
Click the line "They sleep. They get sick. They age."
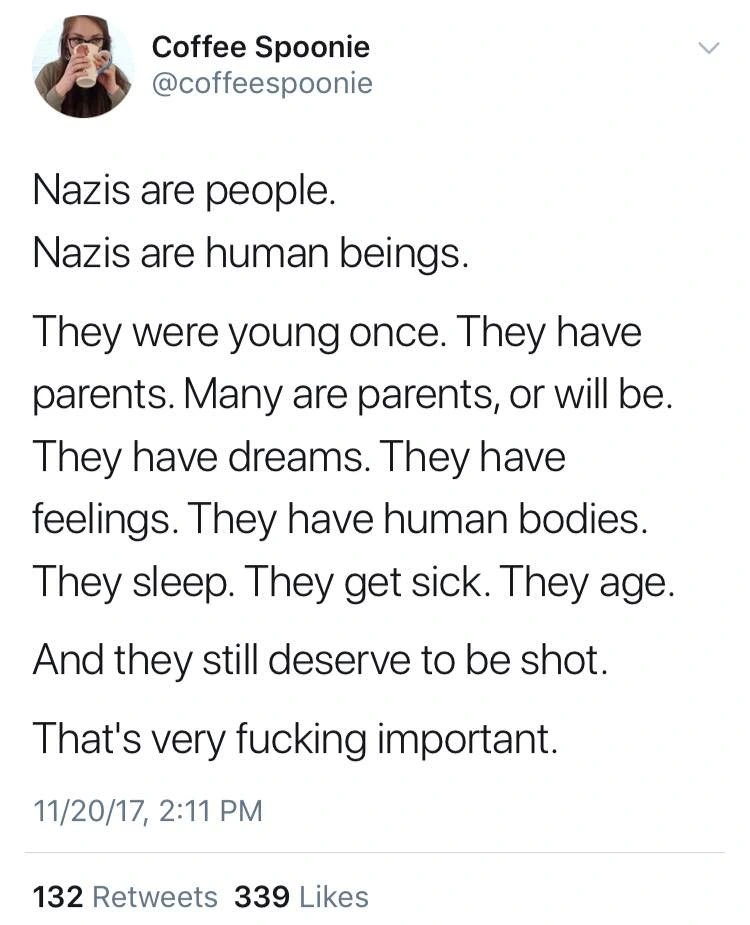pyautogui.click(x=353, y=582)
